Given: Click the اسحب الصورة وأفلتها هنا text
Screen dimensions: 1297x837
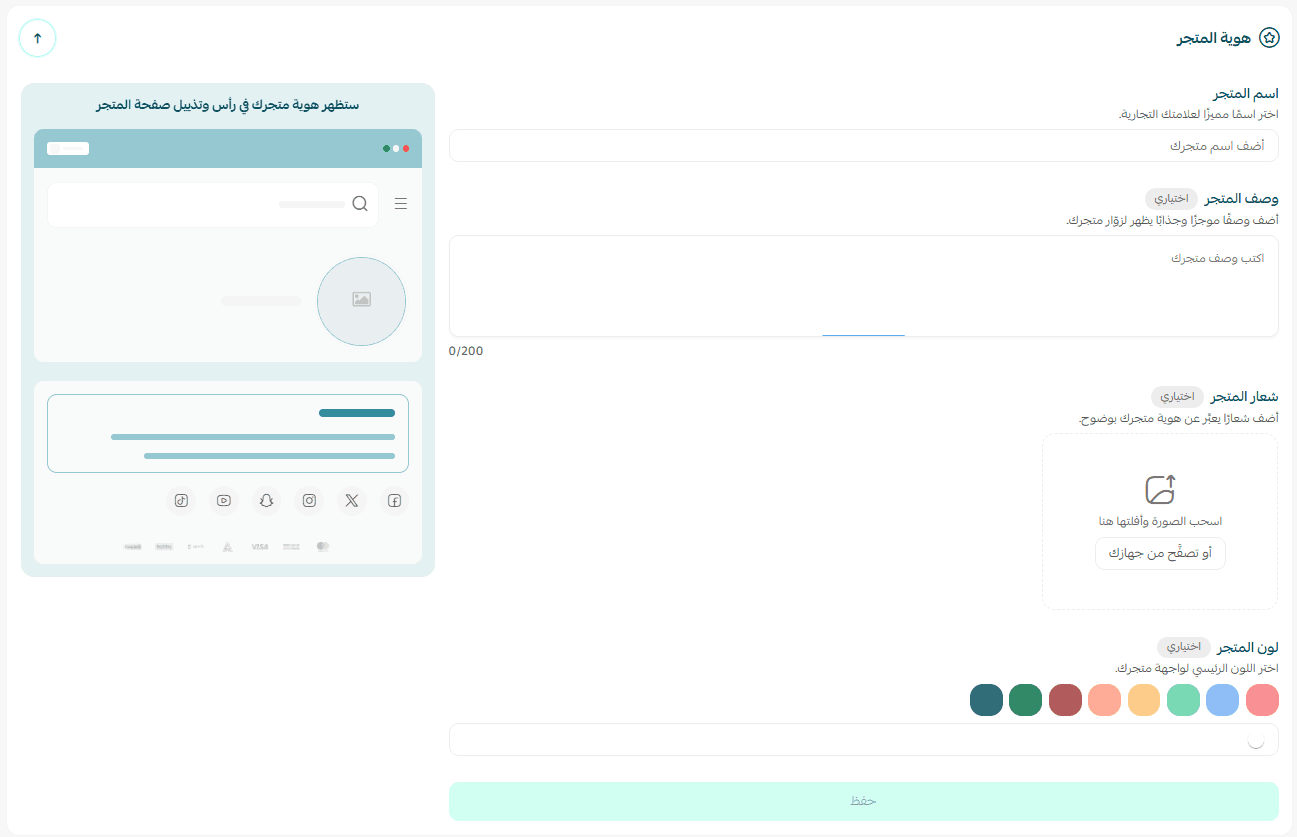Looking at the screenshot, I should click(x=1160, y=521).
